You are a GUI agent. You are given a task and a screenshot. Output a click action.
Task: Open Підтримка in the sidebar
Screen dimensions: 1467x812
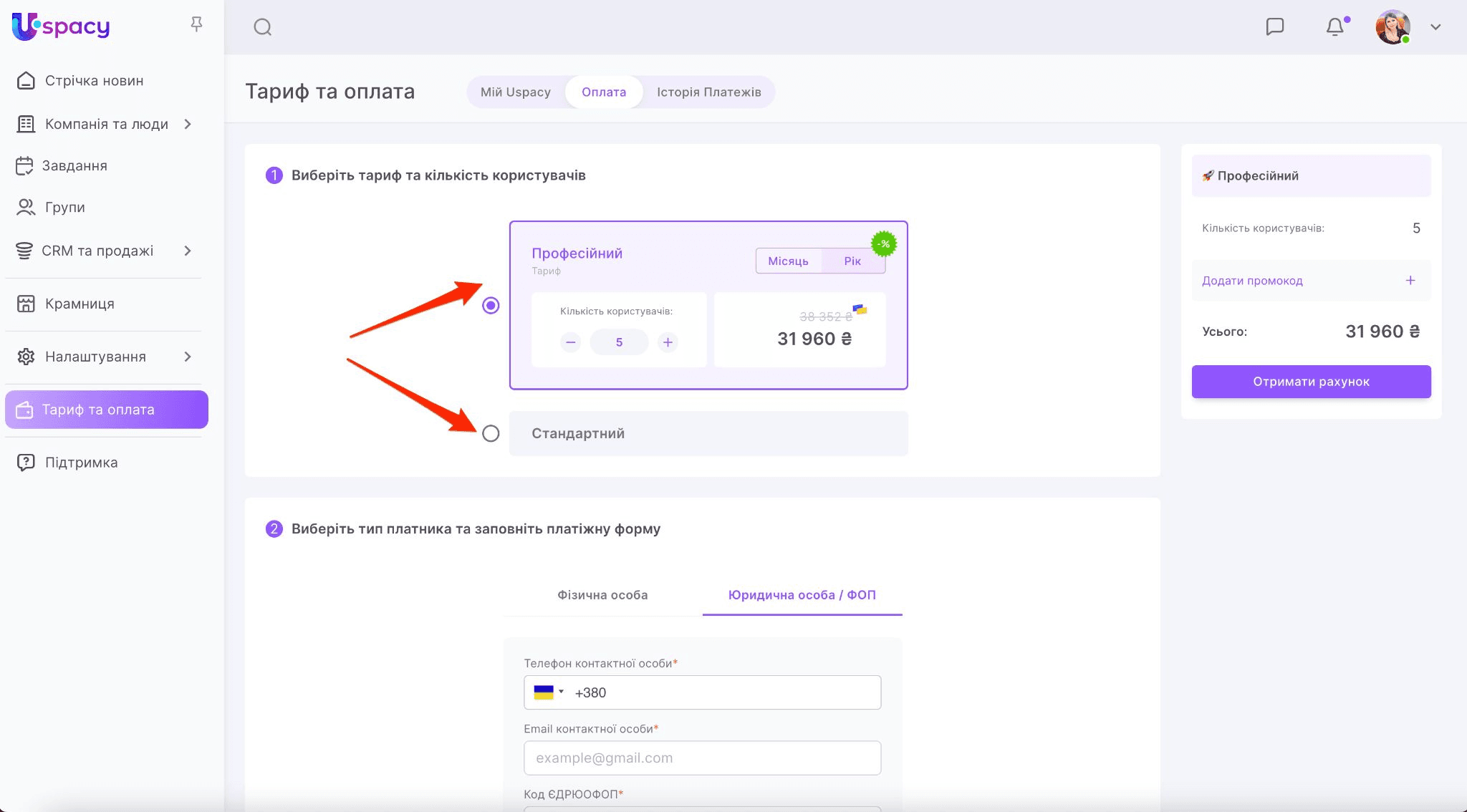tap(81, 463)
